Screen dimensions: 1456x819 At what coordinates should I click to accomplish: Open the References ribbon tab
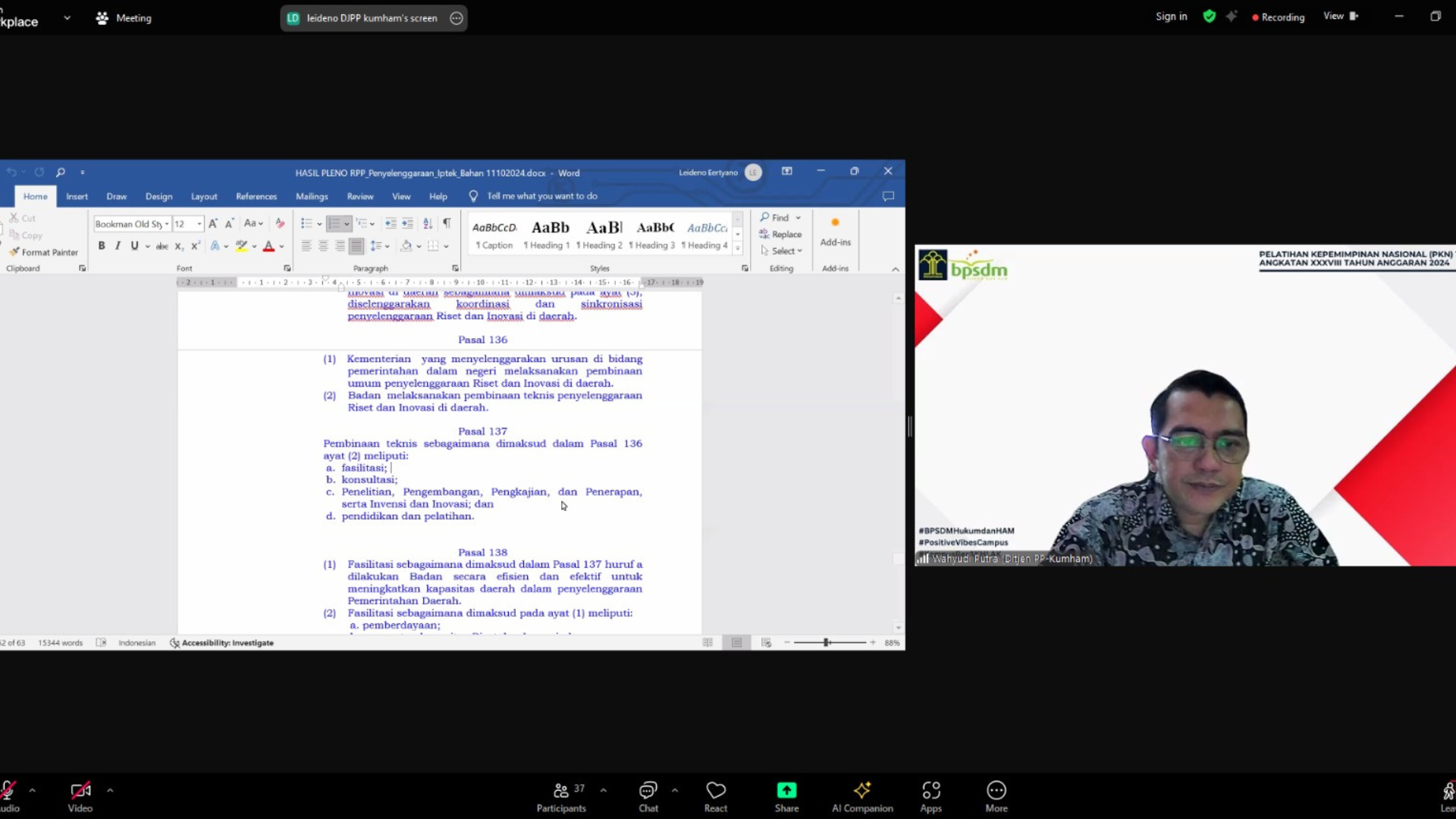coord(256,196)
